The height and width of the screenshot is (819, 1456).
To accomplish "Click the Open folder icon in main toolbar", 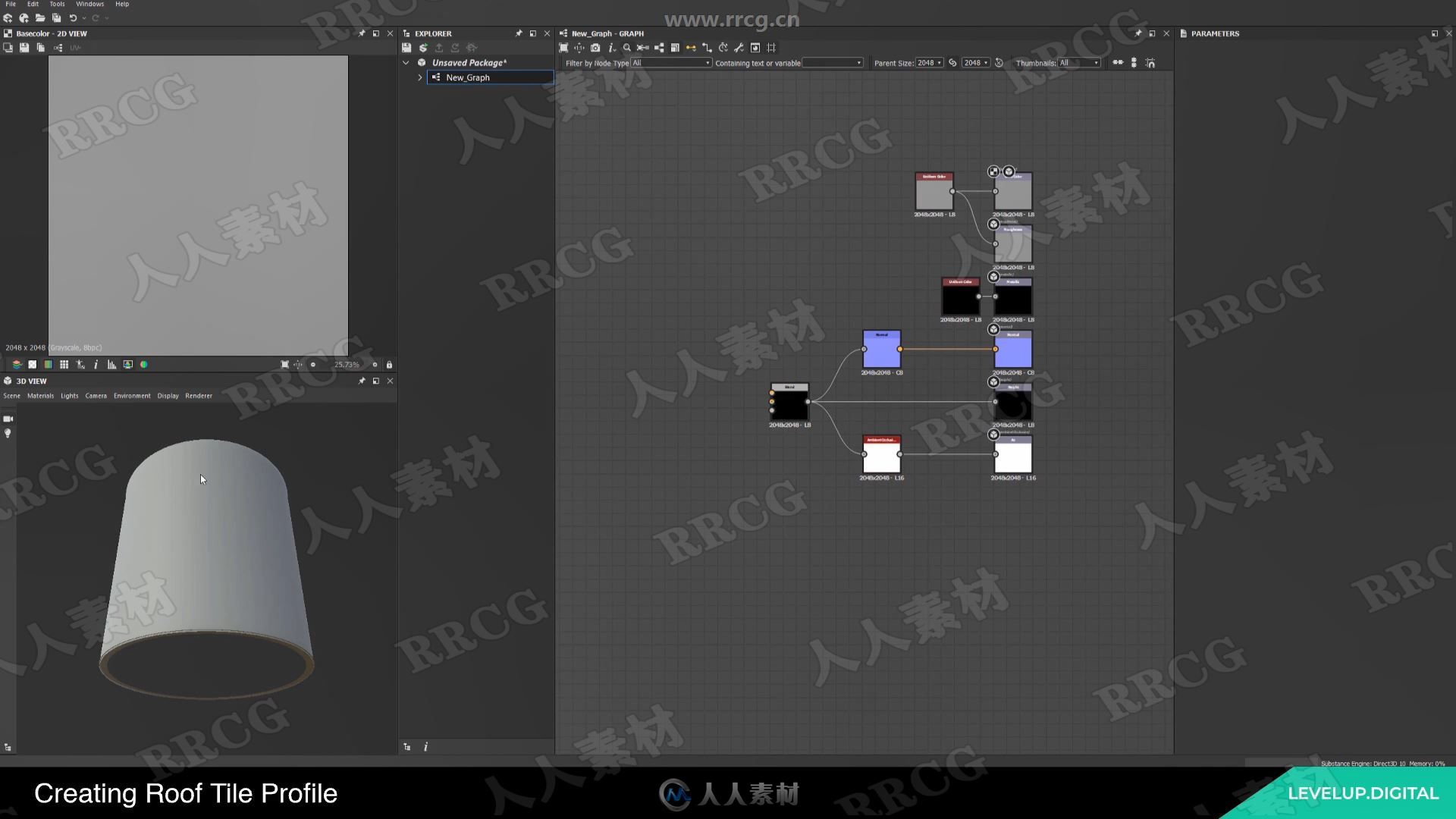I will [40, 18].
